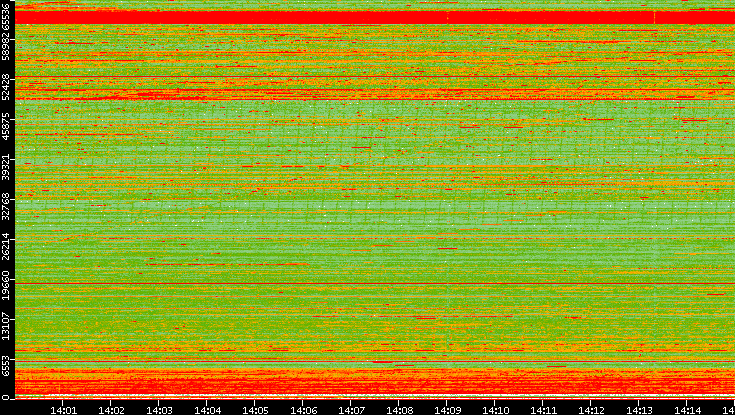735x415 pixels.
Task: Click the 0 value on vertical axis
Action: [5, 398]
